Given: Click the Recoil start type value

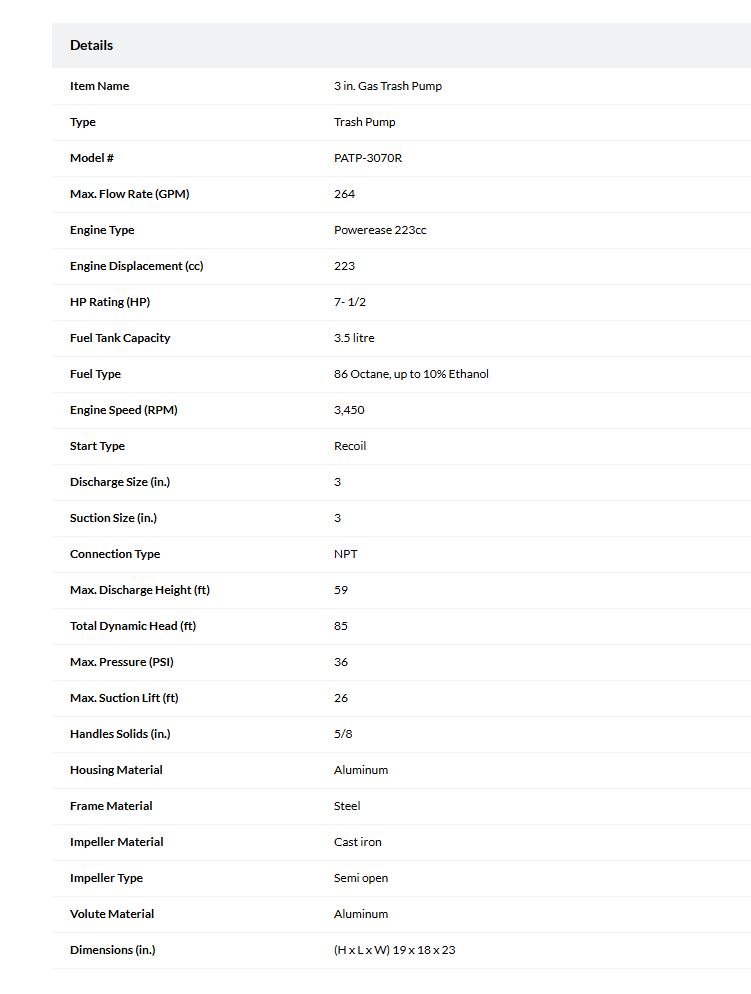Looking at the screenshot, I should point(350,446).
